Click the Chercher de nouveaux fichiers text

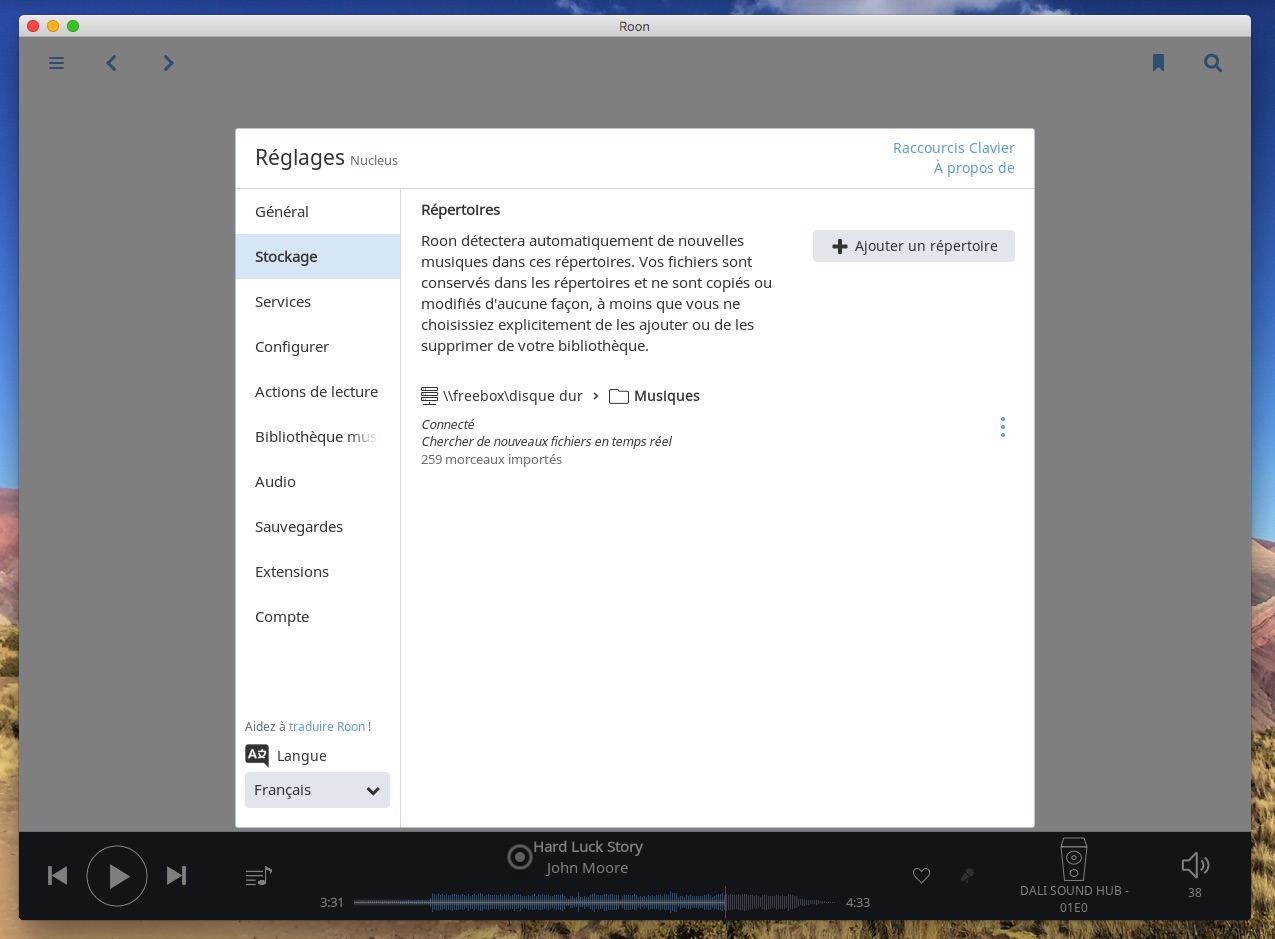546,442
